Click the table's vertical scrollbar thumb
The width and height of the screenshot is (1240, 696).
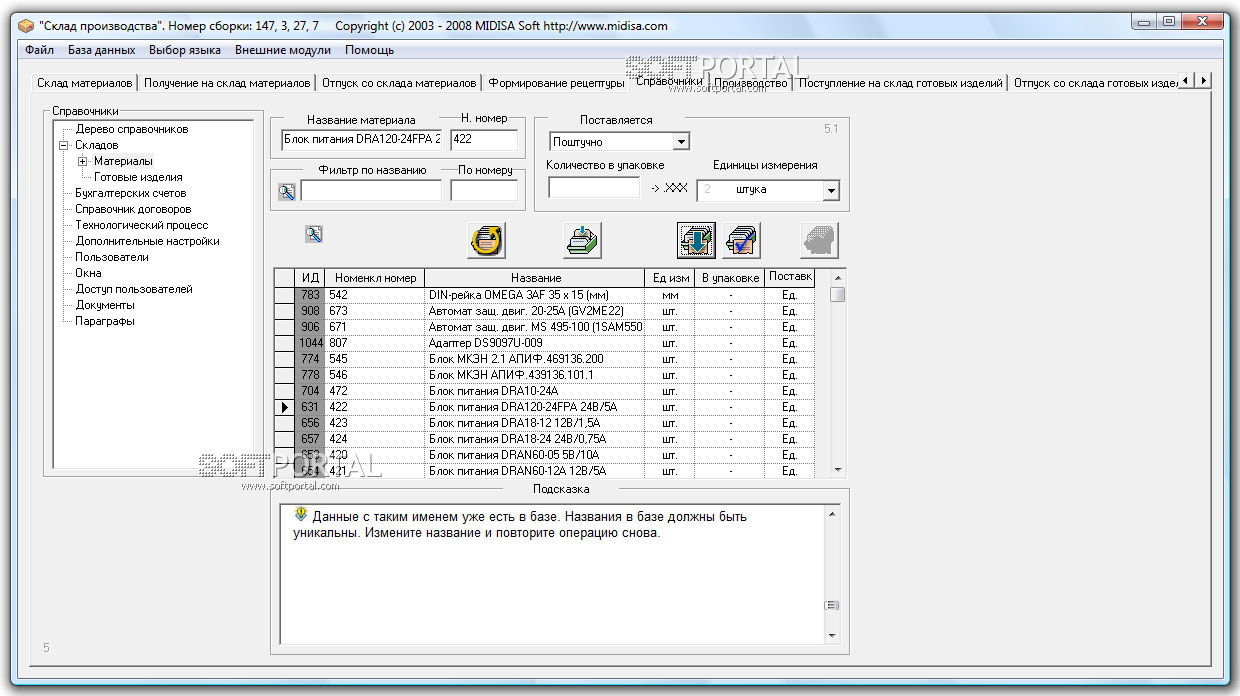pyautogui.click(x=838, y=294)
